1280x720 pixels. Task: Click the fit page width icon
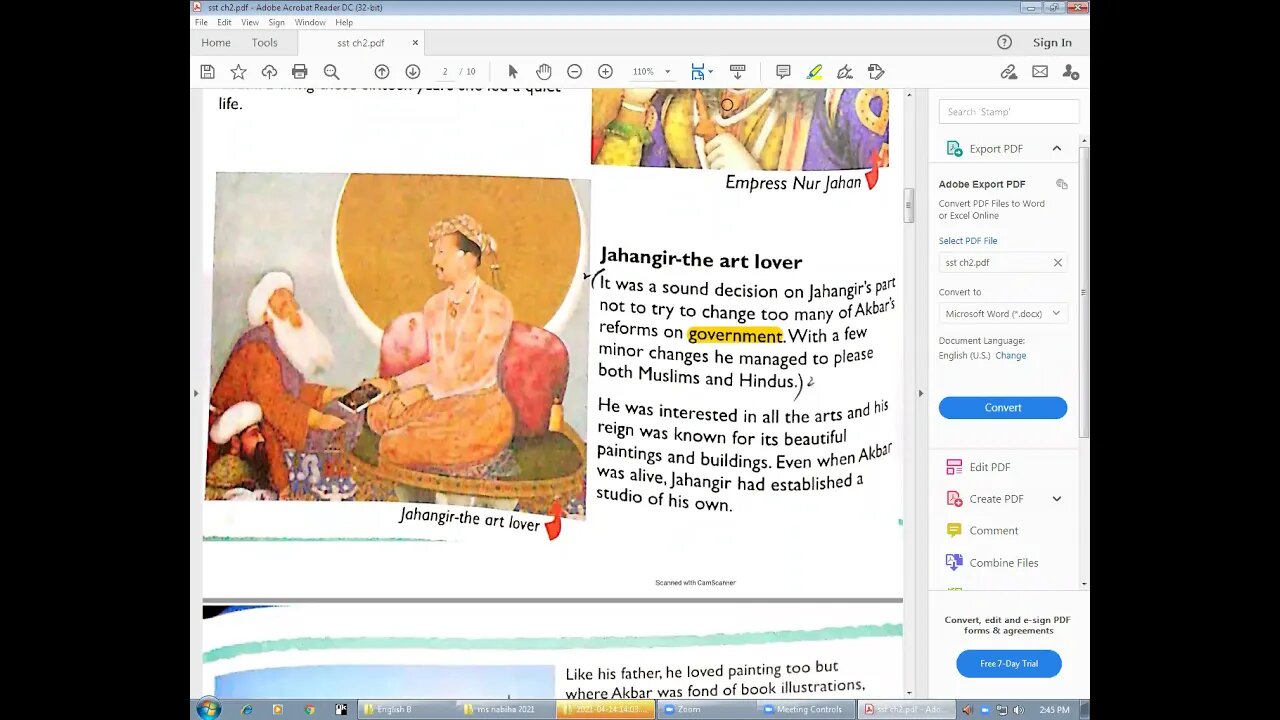(698, 72)
